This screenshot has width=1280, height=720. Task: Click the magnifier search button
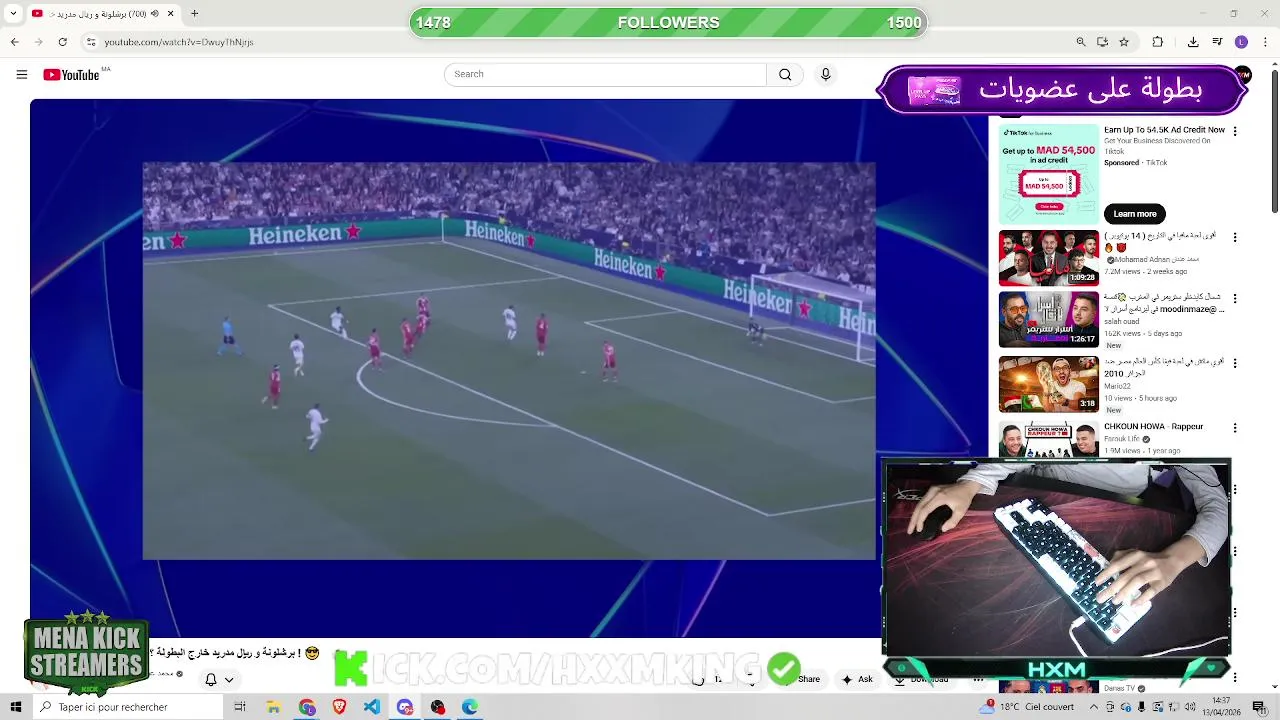tap(785, 74)
